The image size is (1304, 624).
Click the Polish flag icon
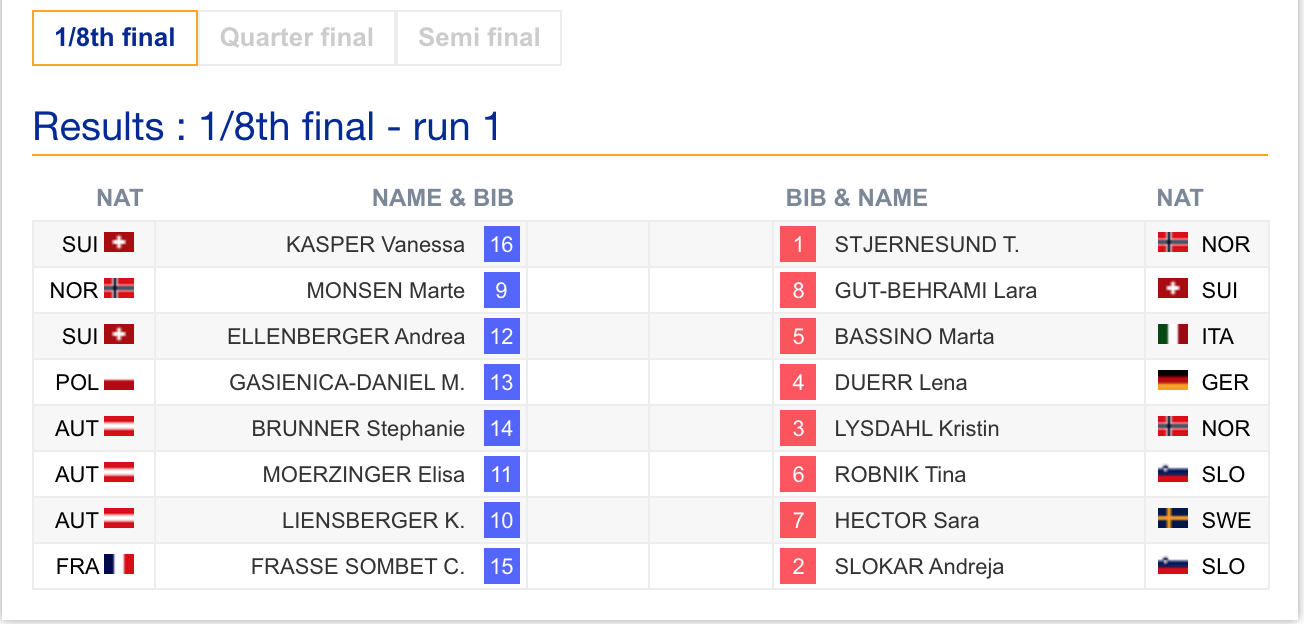click(118, 381)
